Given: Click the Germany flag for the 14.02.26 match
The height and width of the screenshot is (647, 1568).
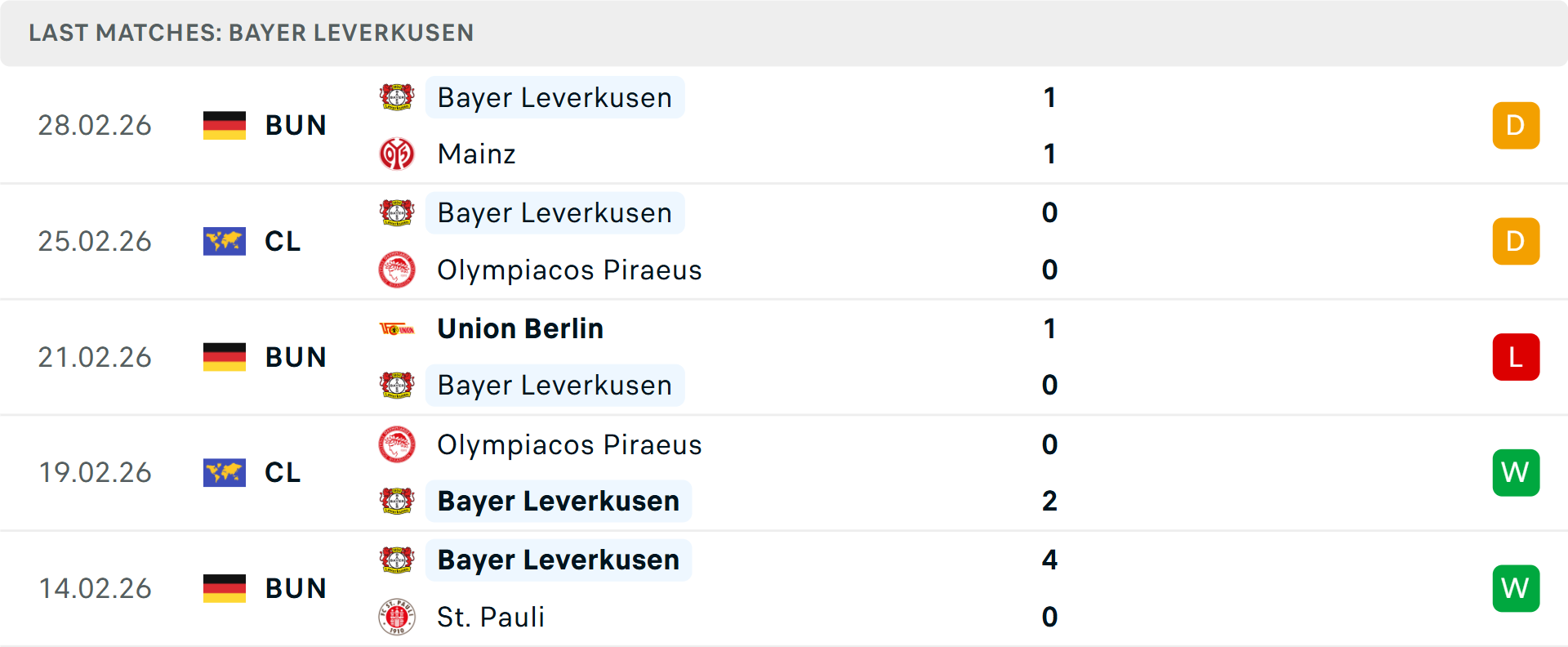Looking at the screenshot, I should 224,588.
